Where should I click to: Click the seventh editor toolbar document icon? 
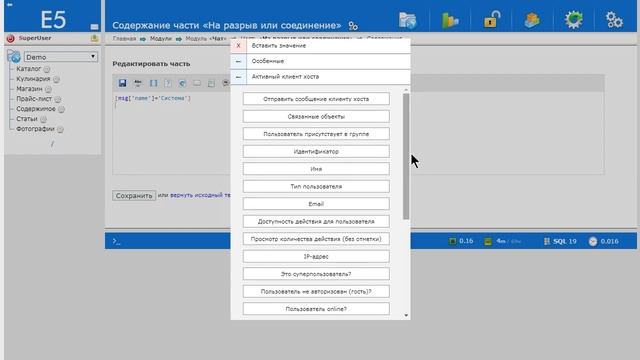(x=211, y=83)
